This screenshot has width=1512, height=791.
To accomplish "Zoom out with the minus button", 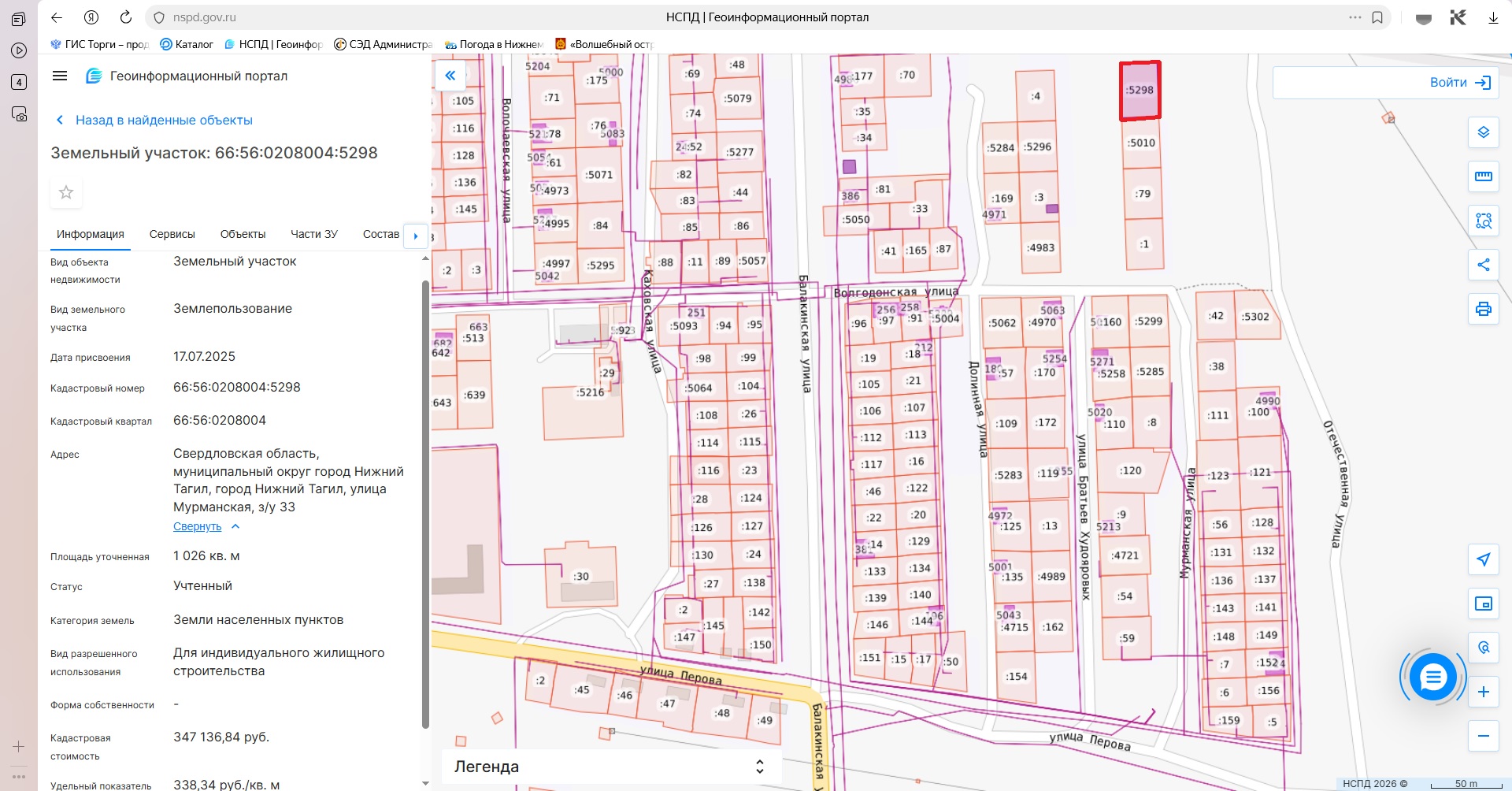I will pyautogui.click(x=1483, y=736).
